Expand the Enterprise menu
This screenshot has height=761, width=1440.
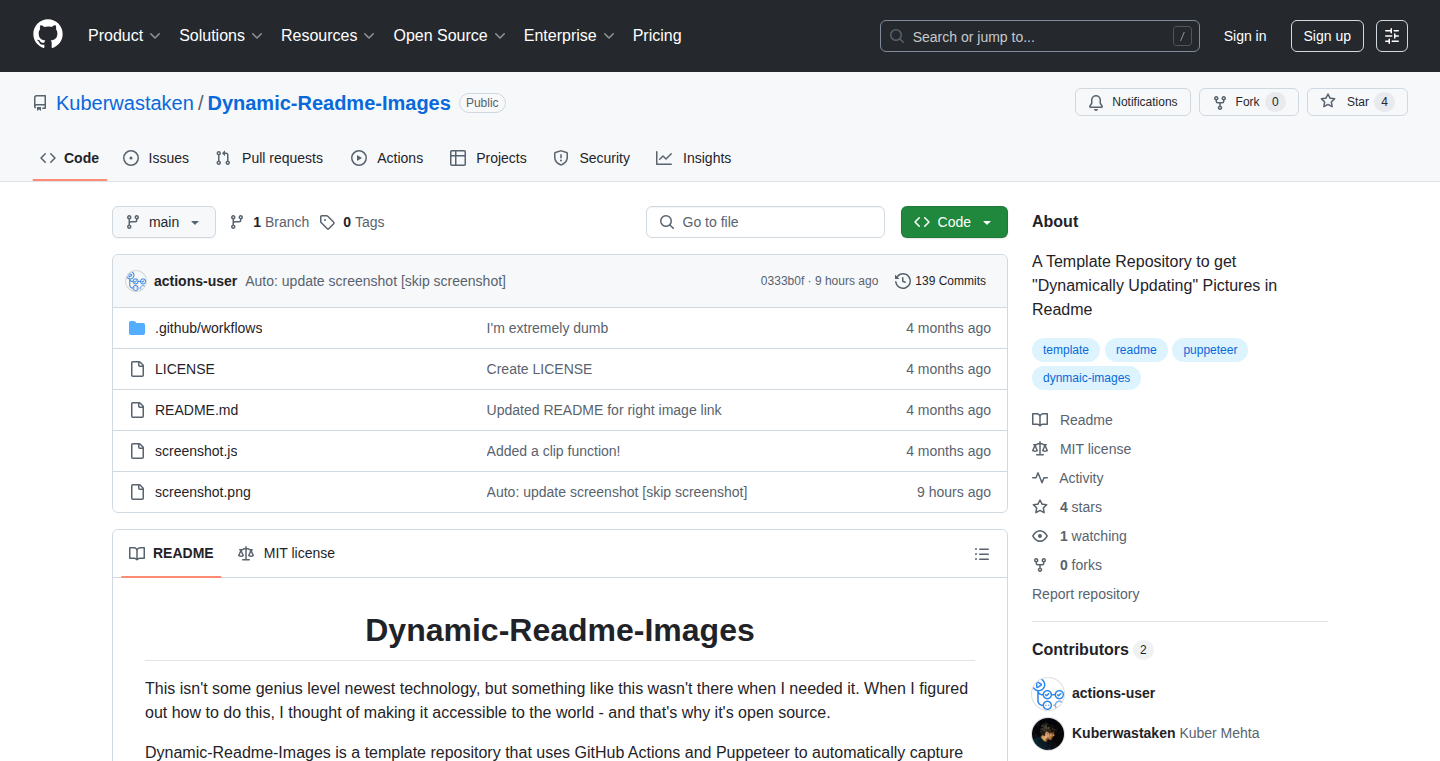(569, 36)
